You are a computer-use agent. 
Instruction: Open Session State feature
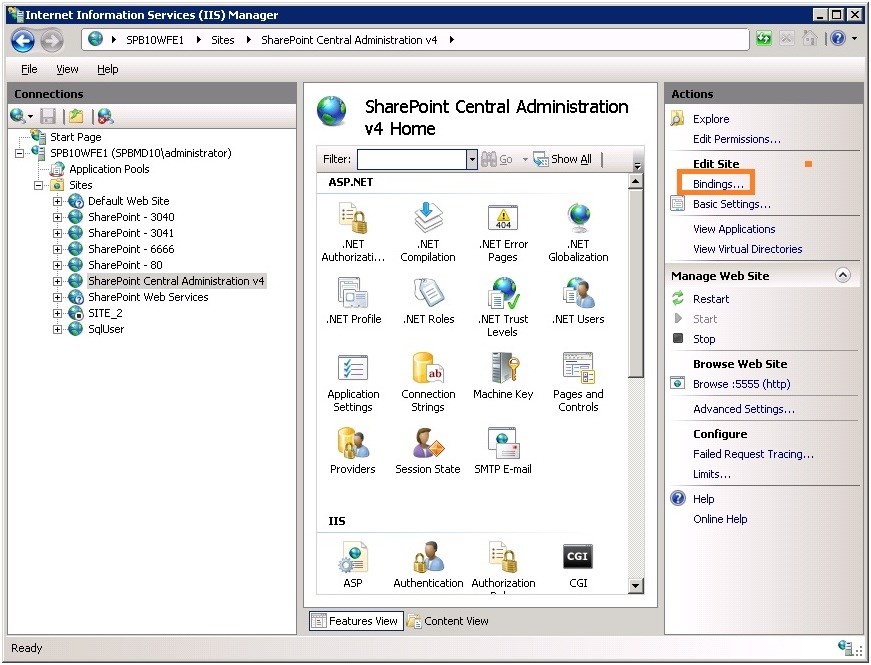coord(428,451)
